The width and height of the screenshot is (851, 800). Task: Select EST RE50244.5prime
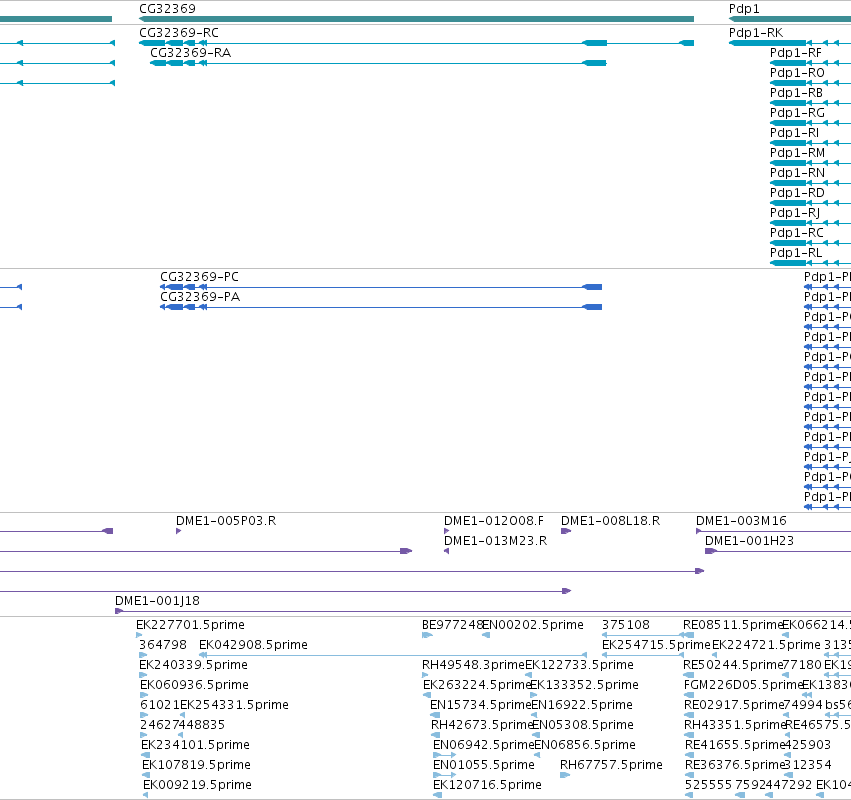[x=733, y=665]
